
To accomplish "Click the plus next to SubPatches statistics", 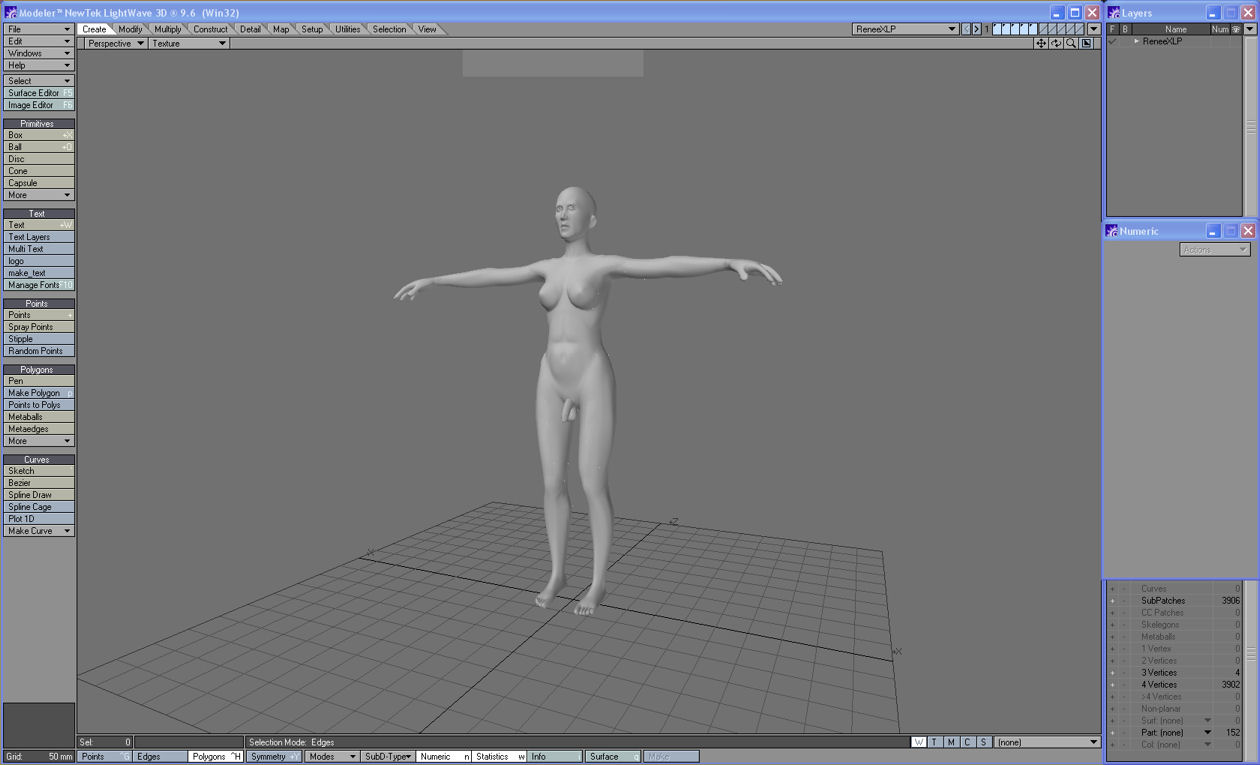I will pos(1112,601).
